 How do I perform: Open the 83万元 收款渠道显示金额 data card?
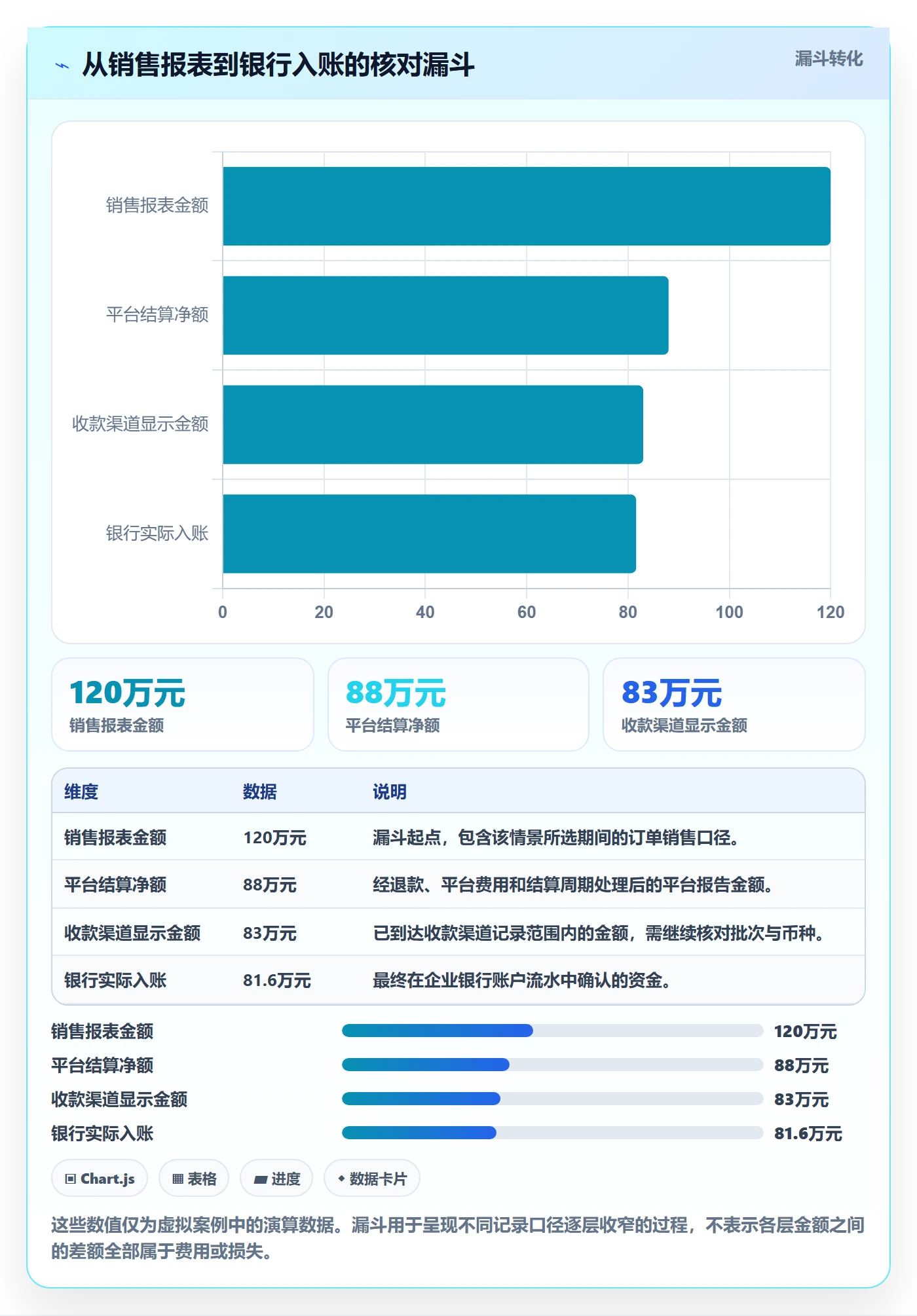click(734, 704)
